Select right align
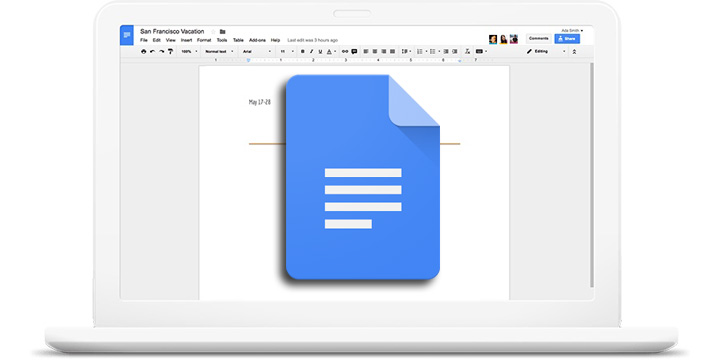This screenshot has height=360, width=720. point(383,51)
